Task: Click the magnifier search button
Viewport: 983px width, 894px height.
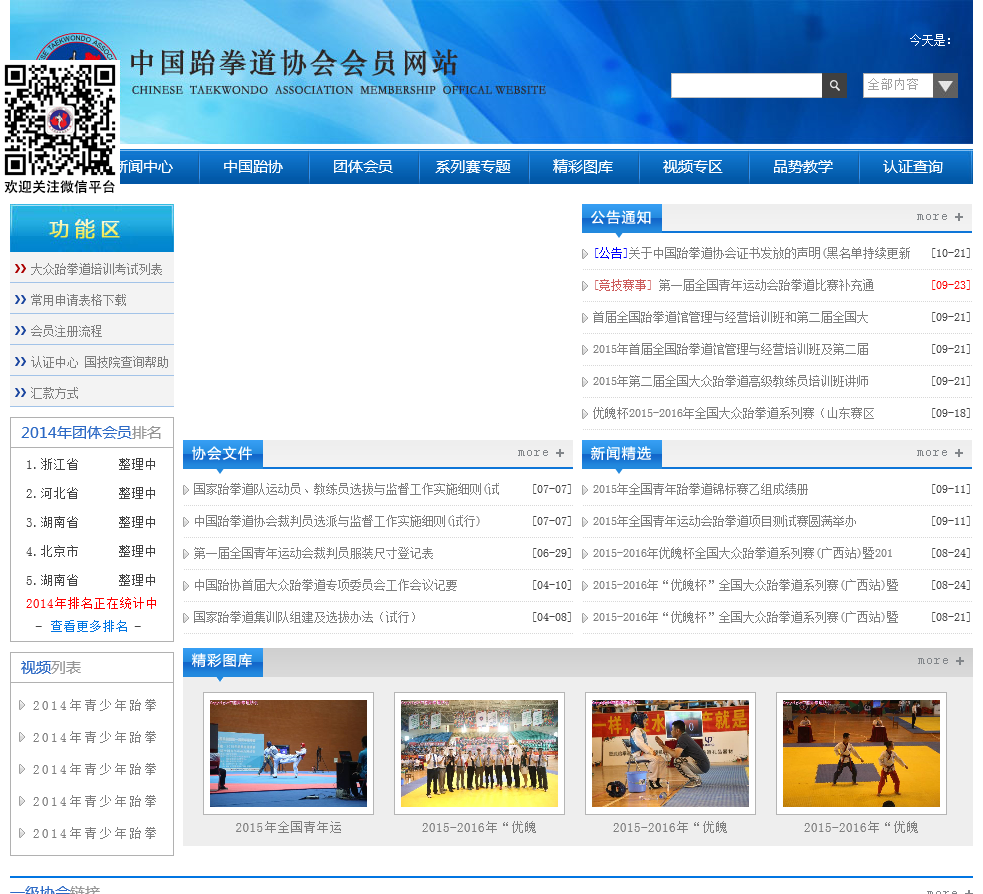Action: point(834,85)
